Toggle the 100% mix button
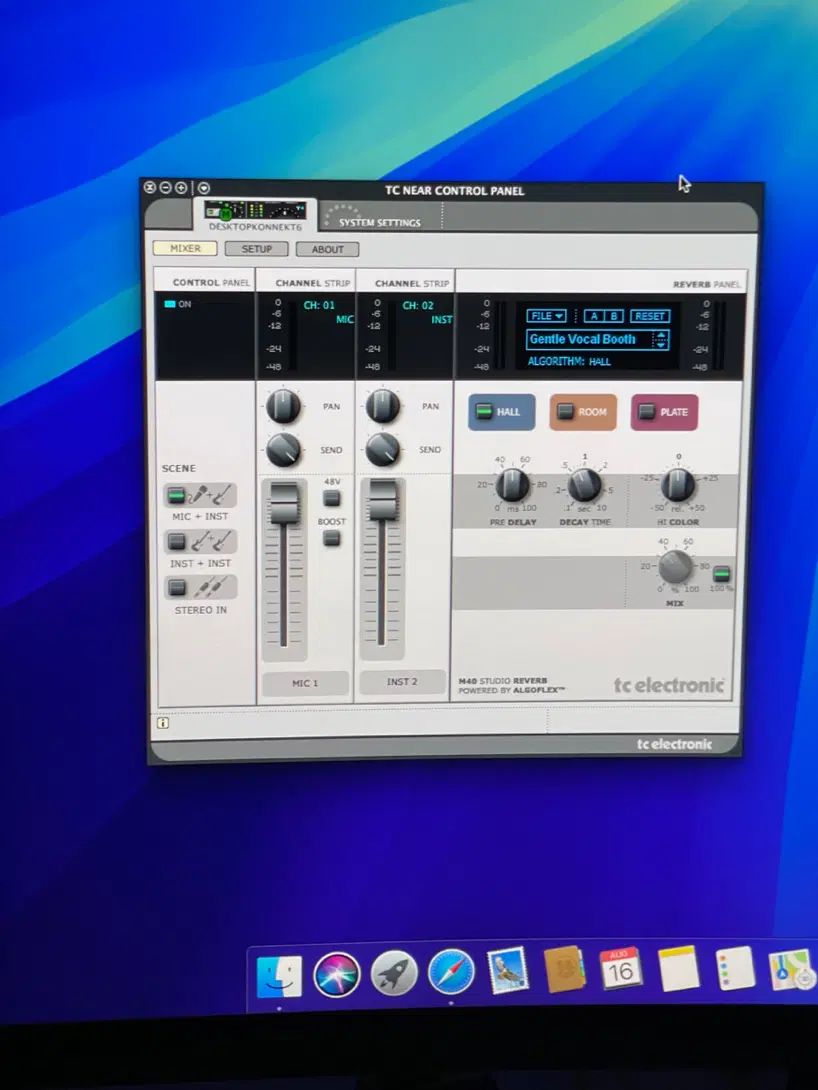 pos(722,574)
